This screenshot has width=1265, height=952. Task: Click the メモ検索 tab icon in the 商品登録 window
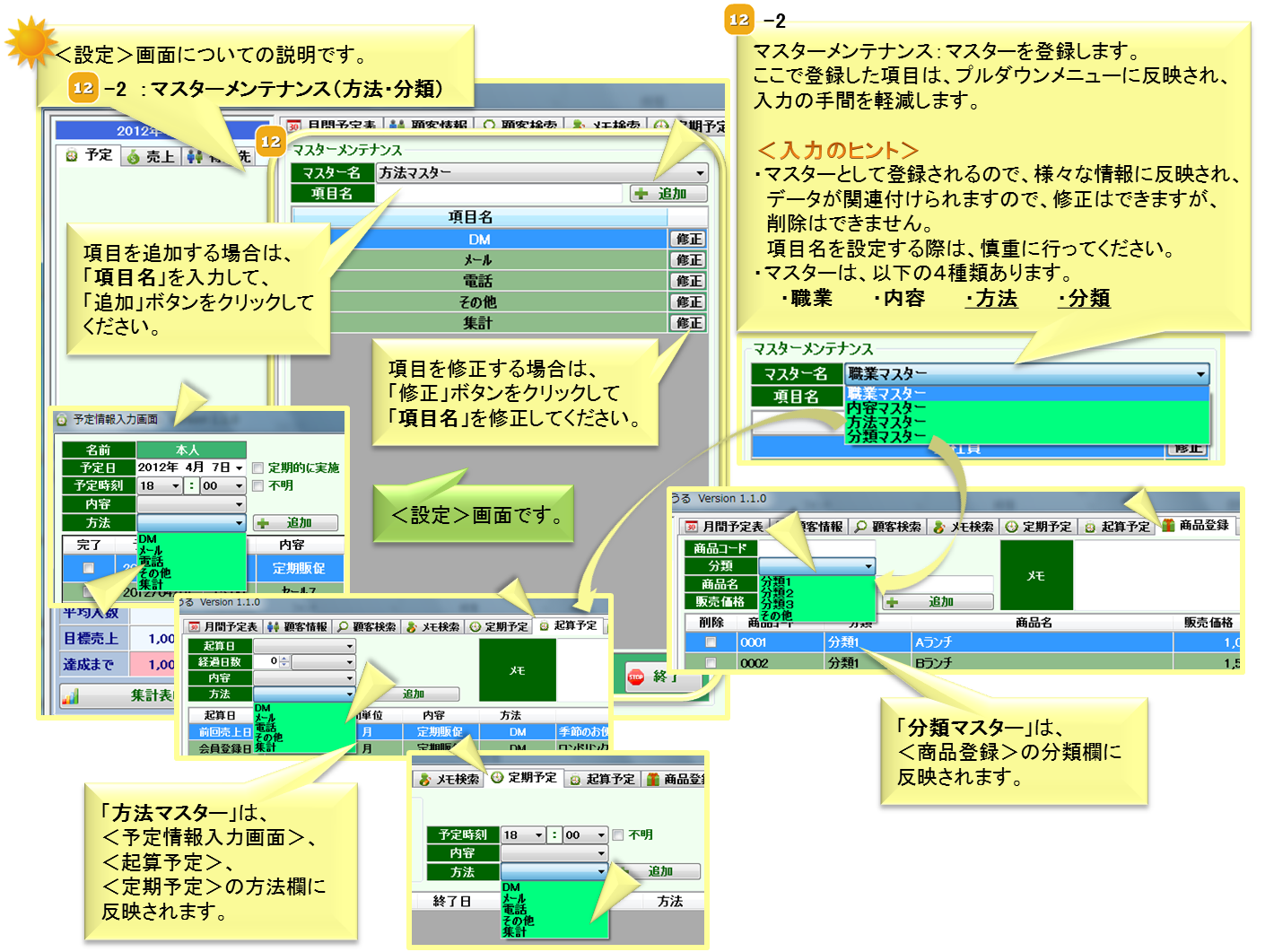pyautogui.click(x=939, y=527)
